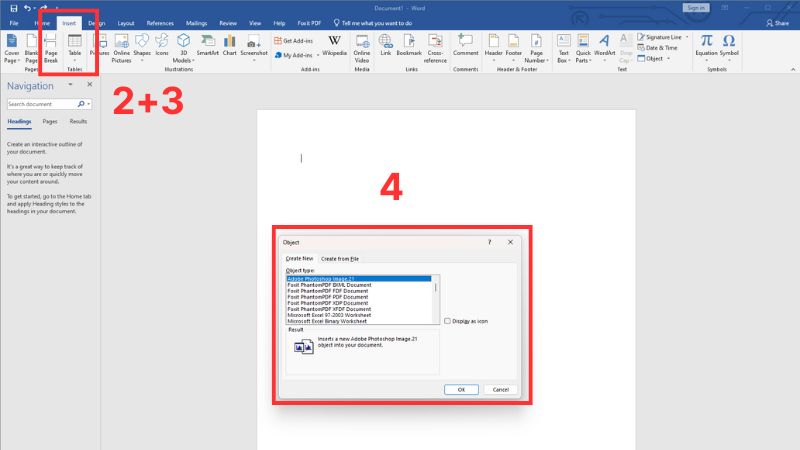The width and height of the screenshot is (800, 450).
Task: Switch to the Review tab
Action: [x=228, y=23]
